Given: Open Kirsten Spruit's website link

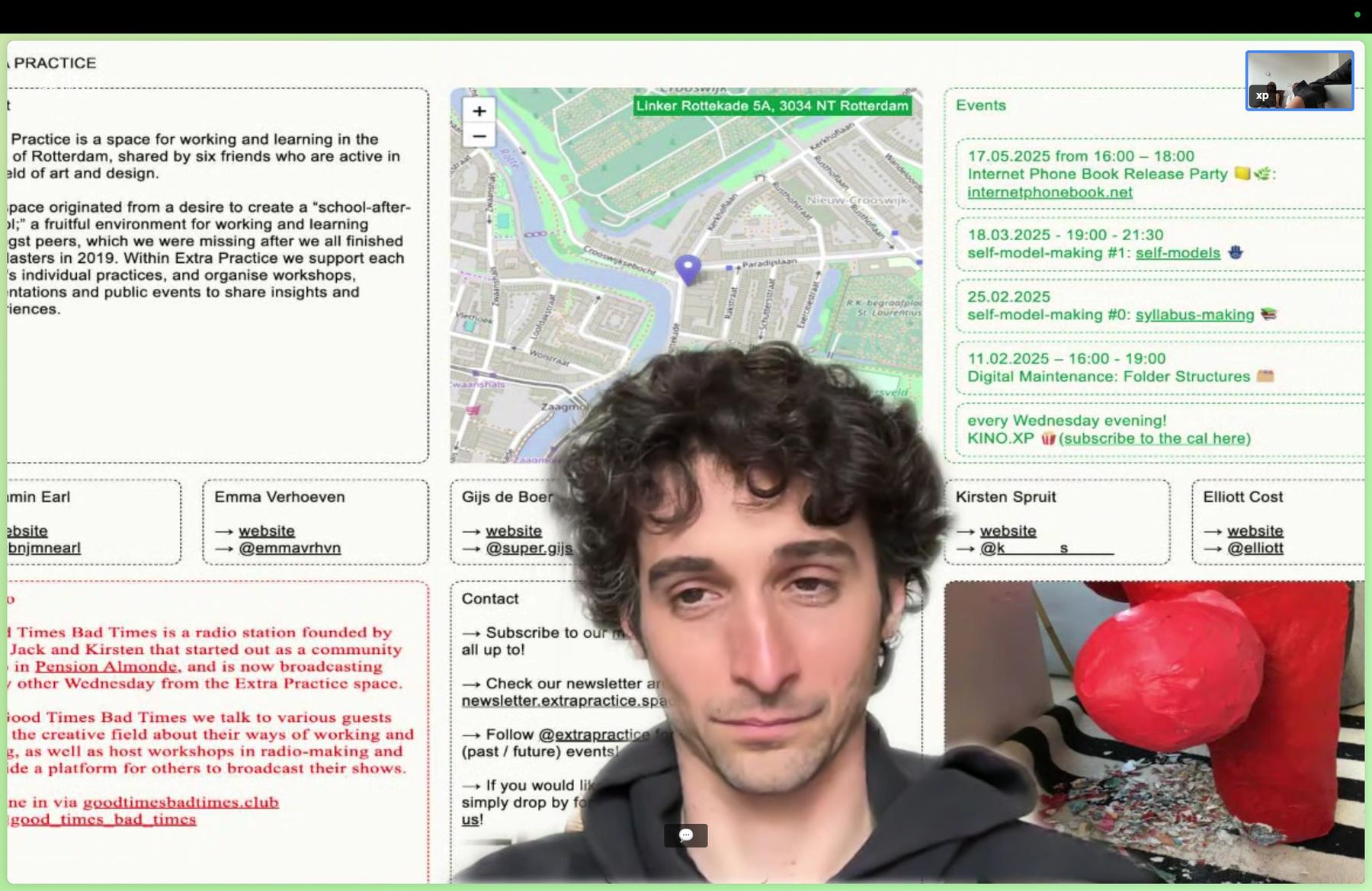Looking at the screenshot, I should [x=1008, y=531].
